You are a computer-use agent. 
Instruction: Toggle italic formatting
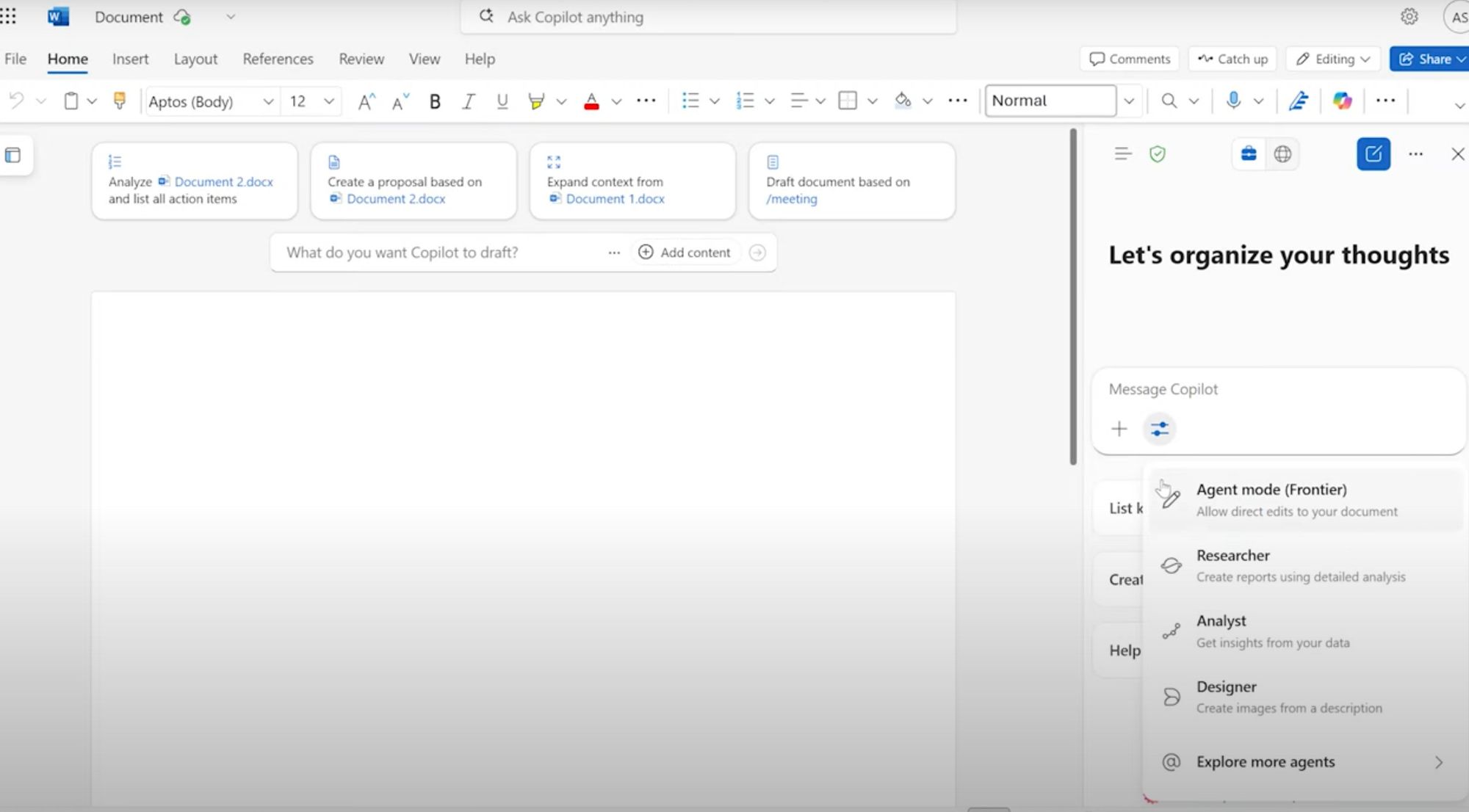pos(468,101)
